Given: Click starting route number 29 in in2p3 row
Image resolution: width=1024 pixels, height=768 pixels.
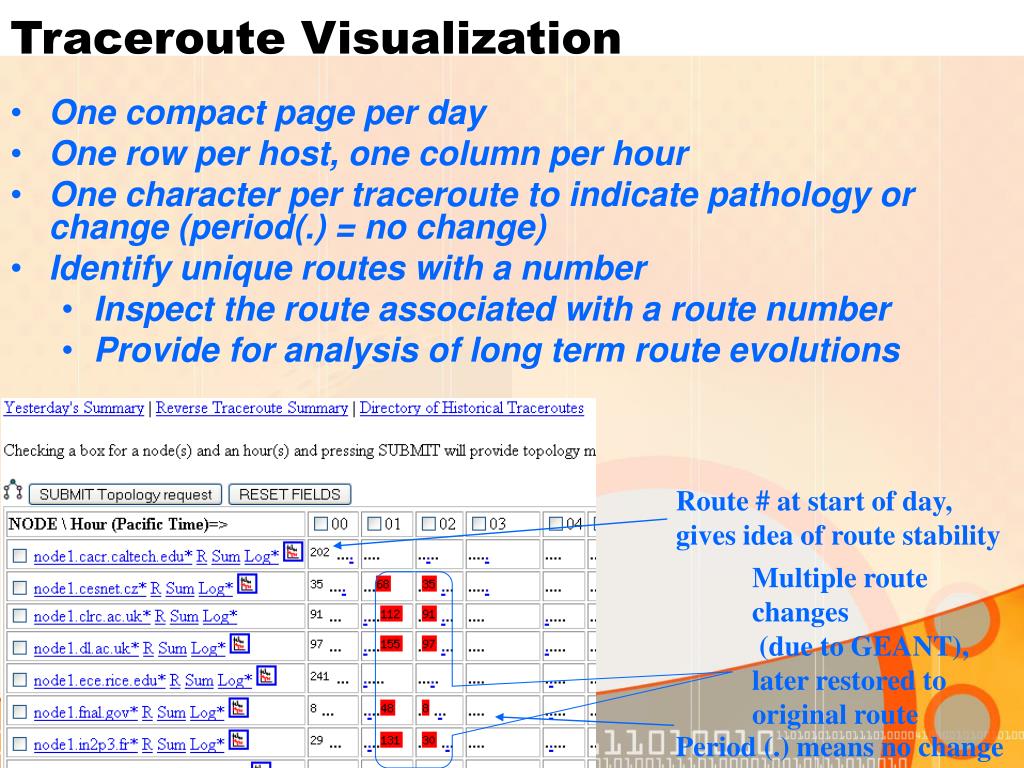Looking at the screenshot, I should [317, 741].
